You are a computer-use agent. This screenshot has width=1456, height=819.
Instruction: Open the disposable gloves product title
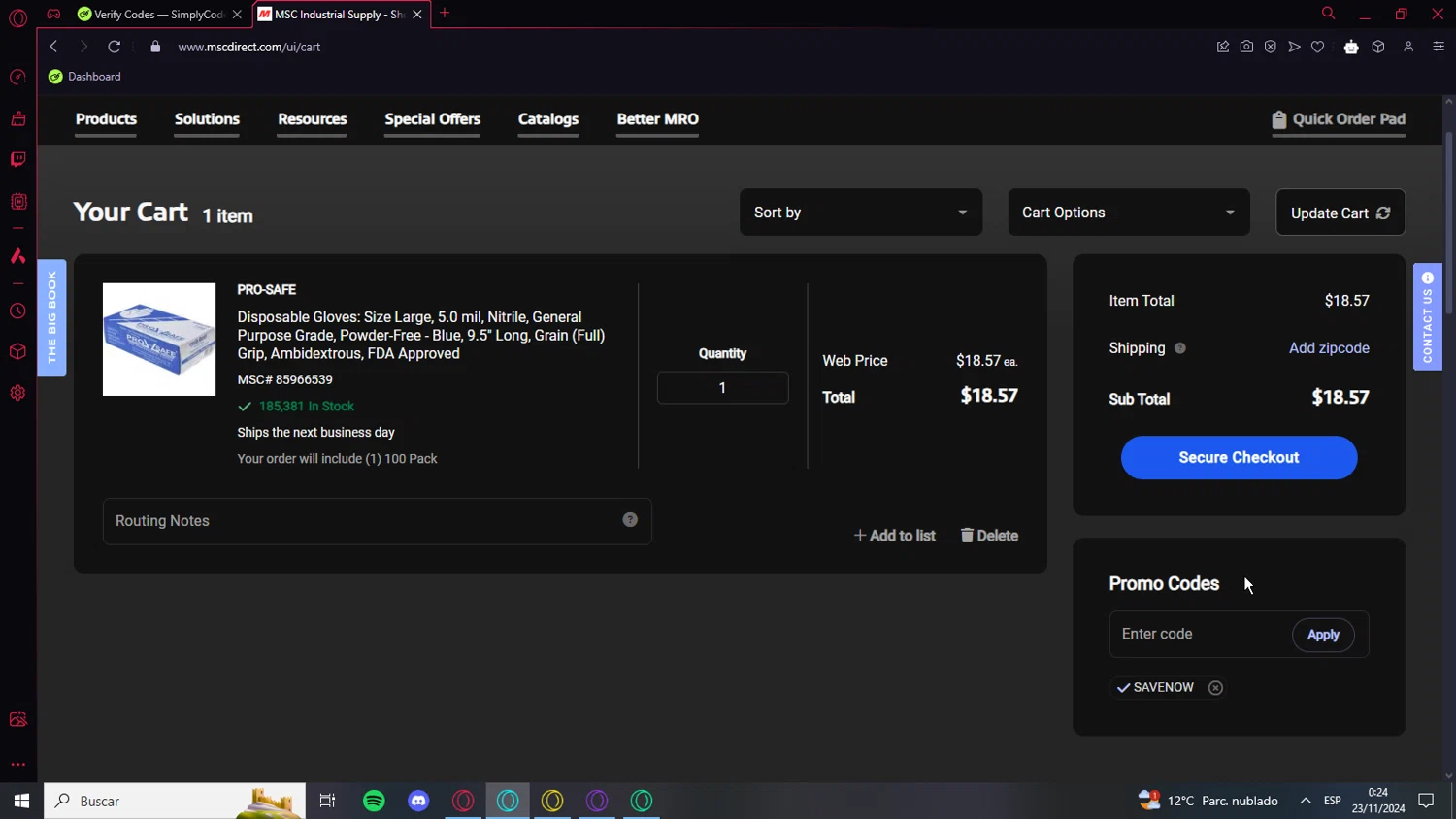[x=421, y=335]
